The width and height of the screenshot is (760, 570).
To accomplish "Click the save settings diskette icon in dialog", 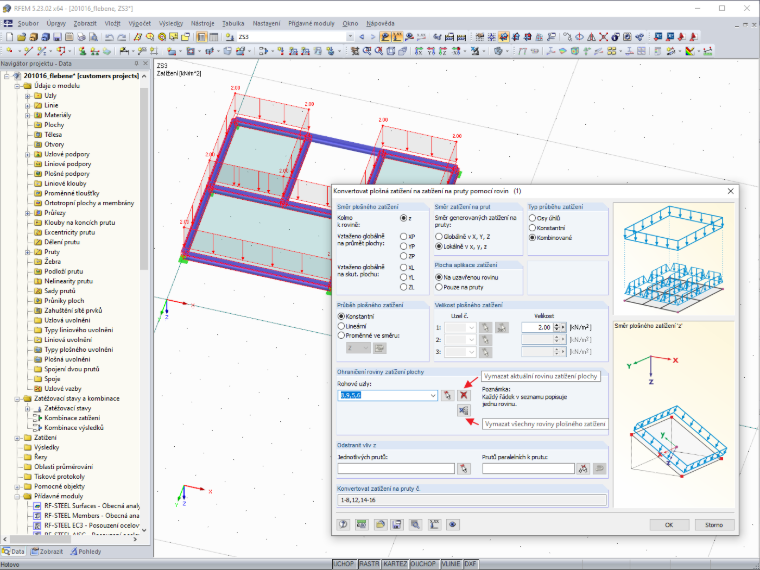I will 397,524.
